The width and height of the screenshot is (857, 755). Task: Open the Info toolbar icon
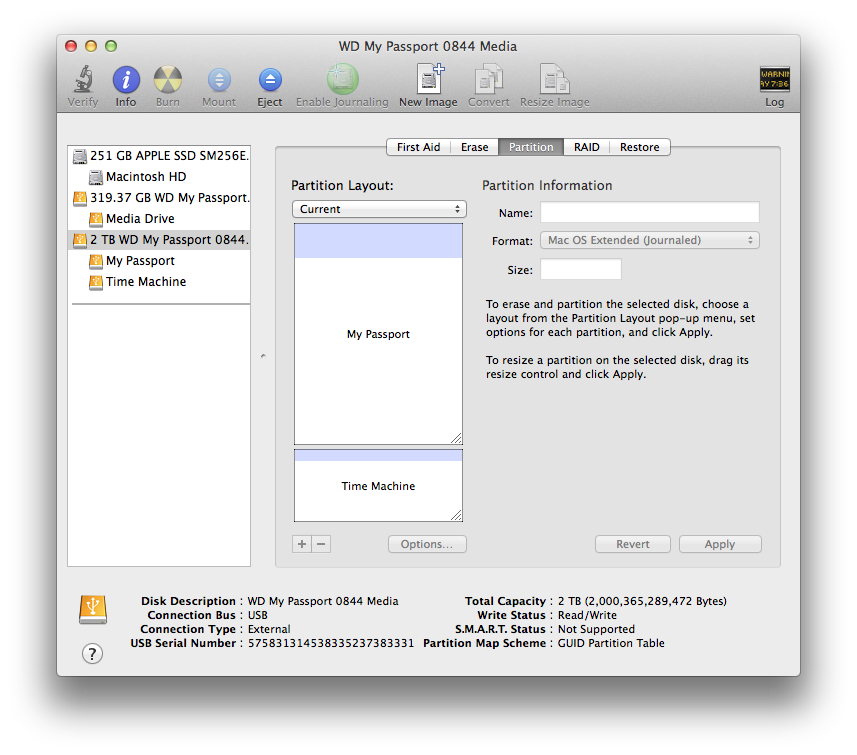[x=126, y=79]
